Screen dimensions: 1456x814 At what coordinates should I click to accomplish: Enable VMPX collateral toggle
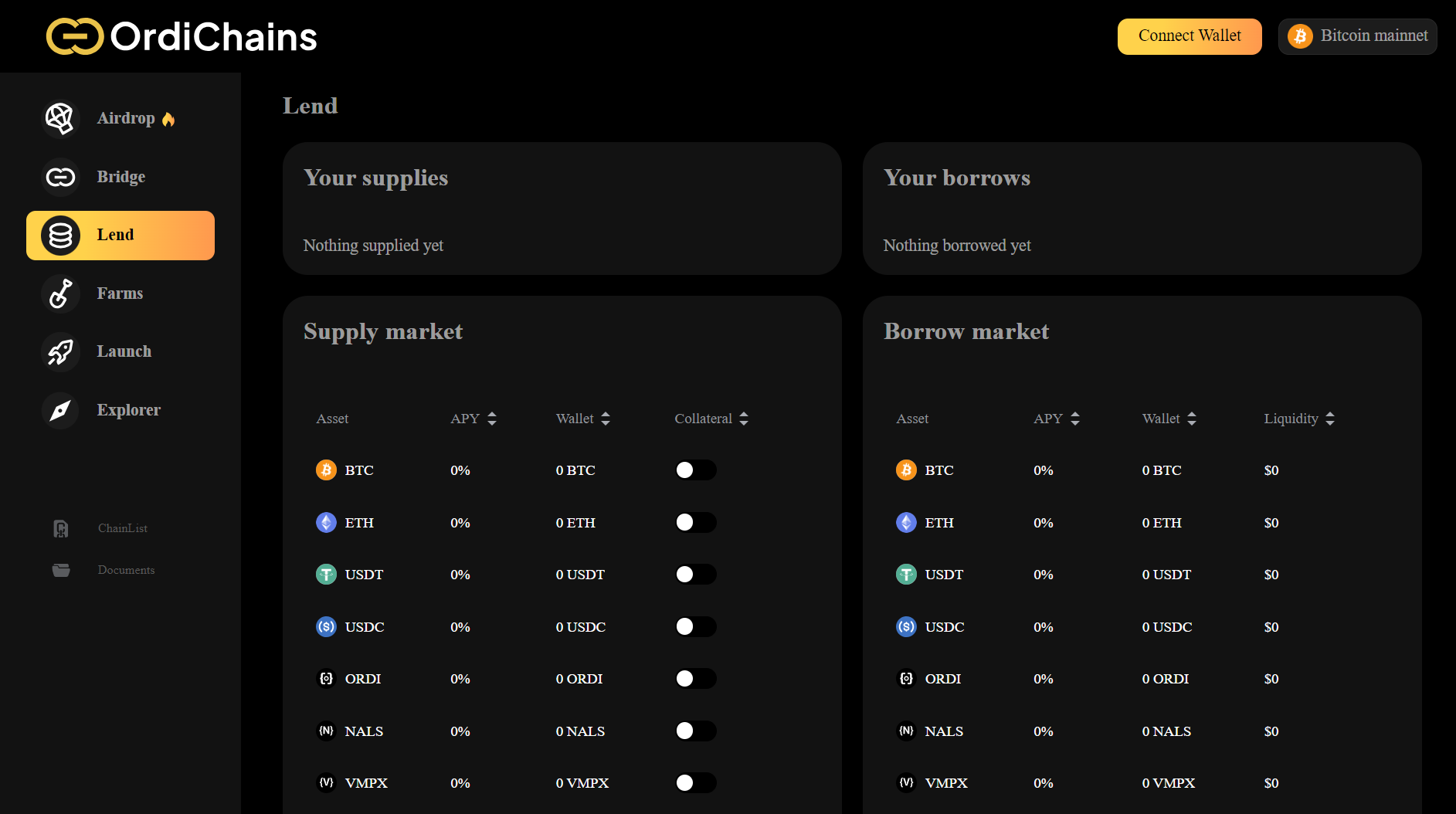(695, 782)
